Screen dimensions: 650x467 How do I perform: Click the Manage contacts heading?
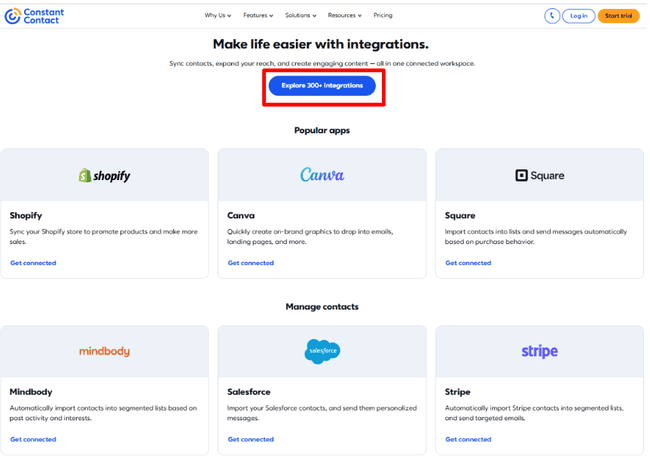click(x=323, y=308)
